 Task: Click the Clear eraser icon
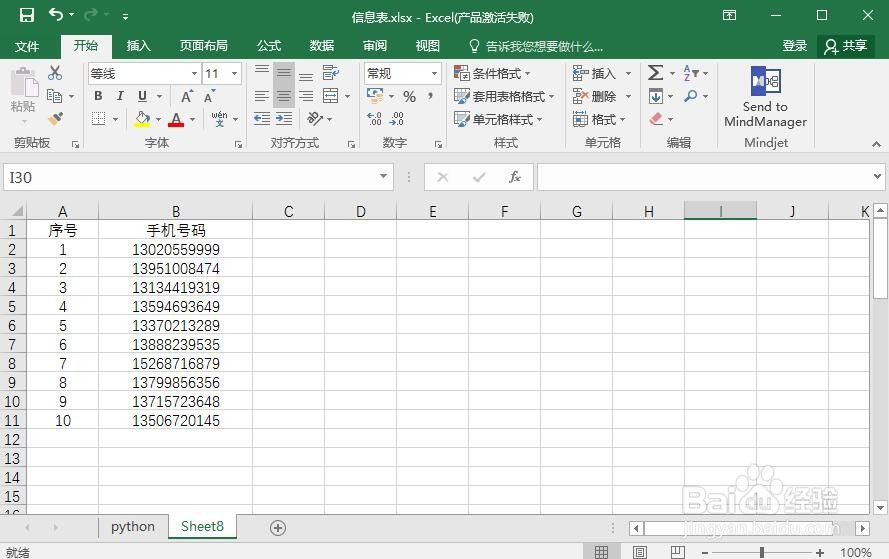point(656,118)
